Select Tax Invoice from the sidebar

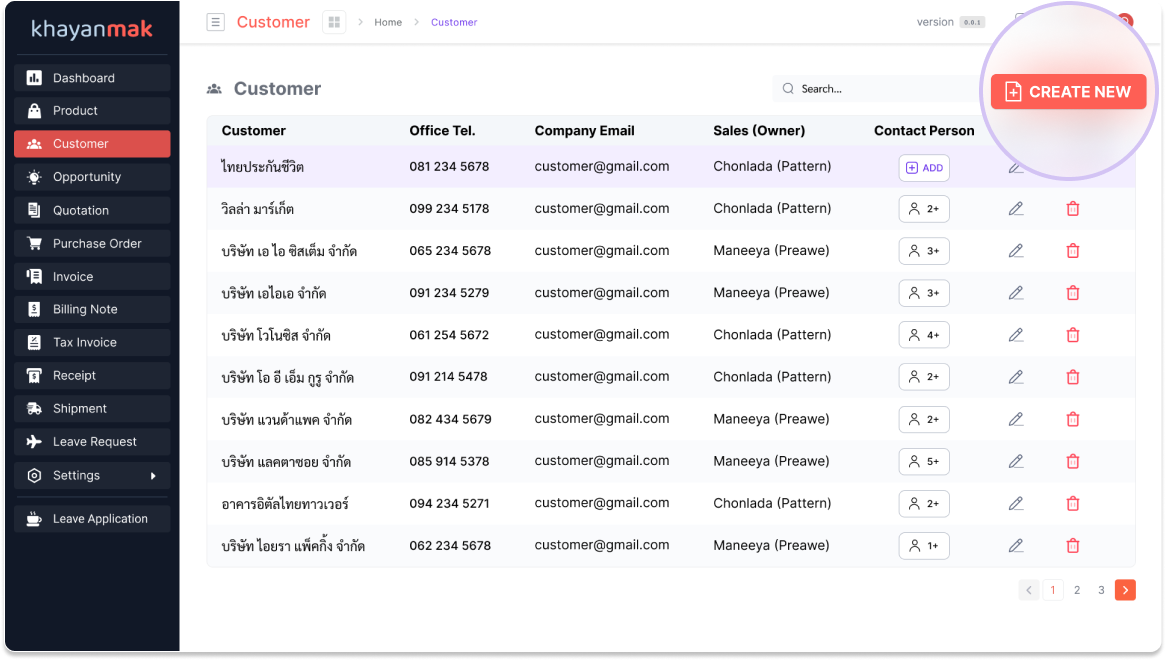coord(92,343)
